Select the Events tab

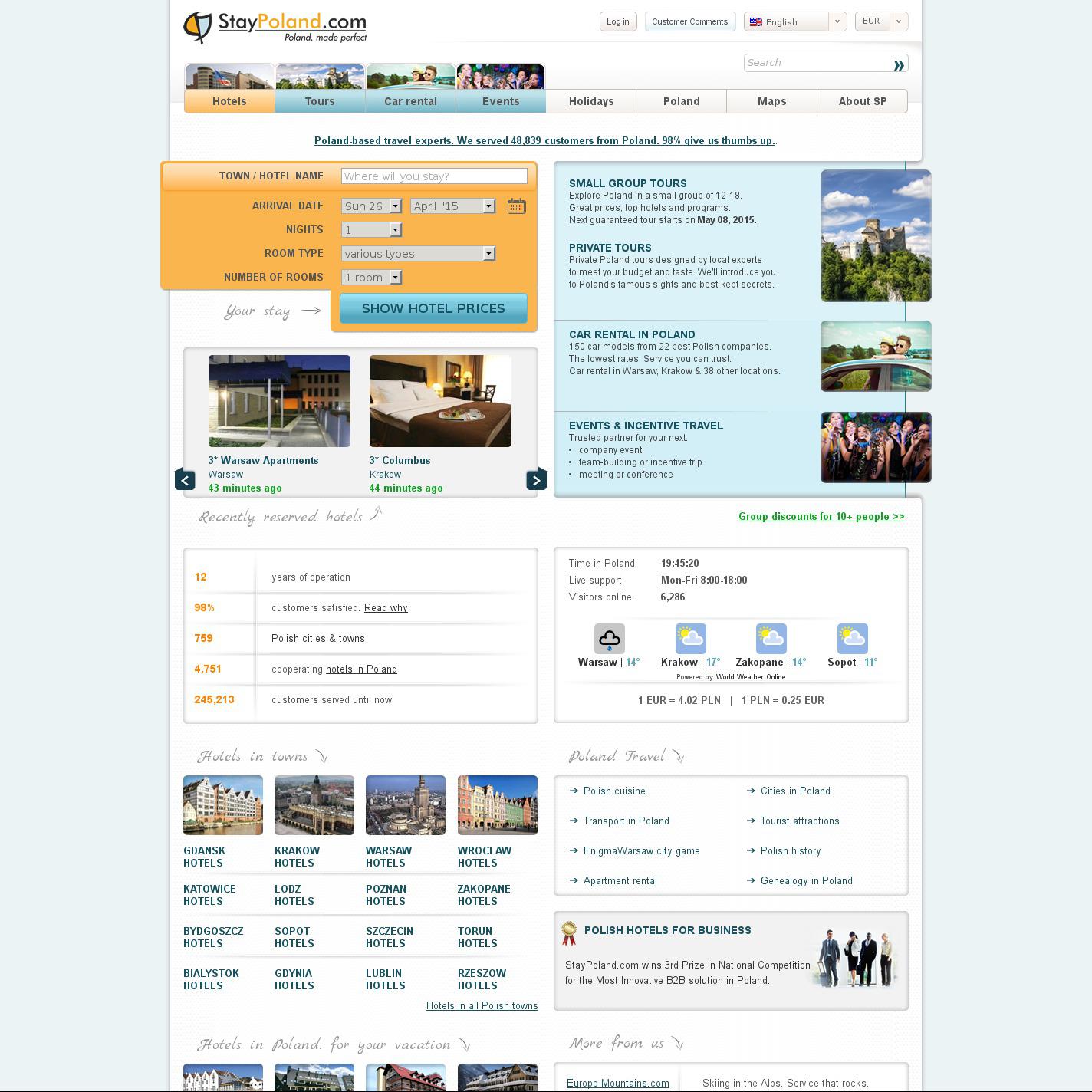point(501,101)
